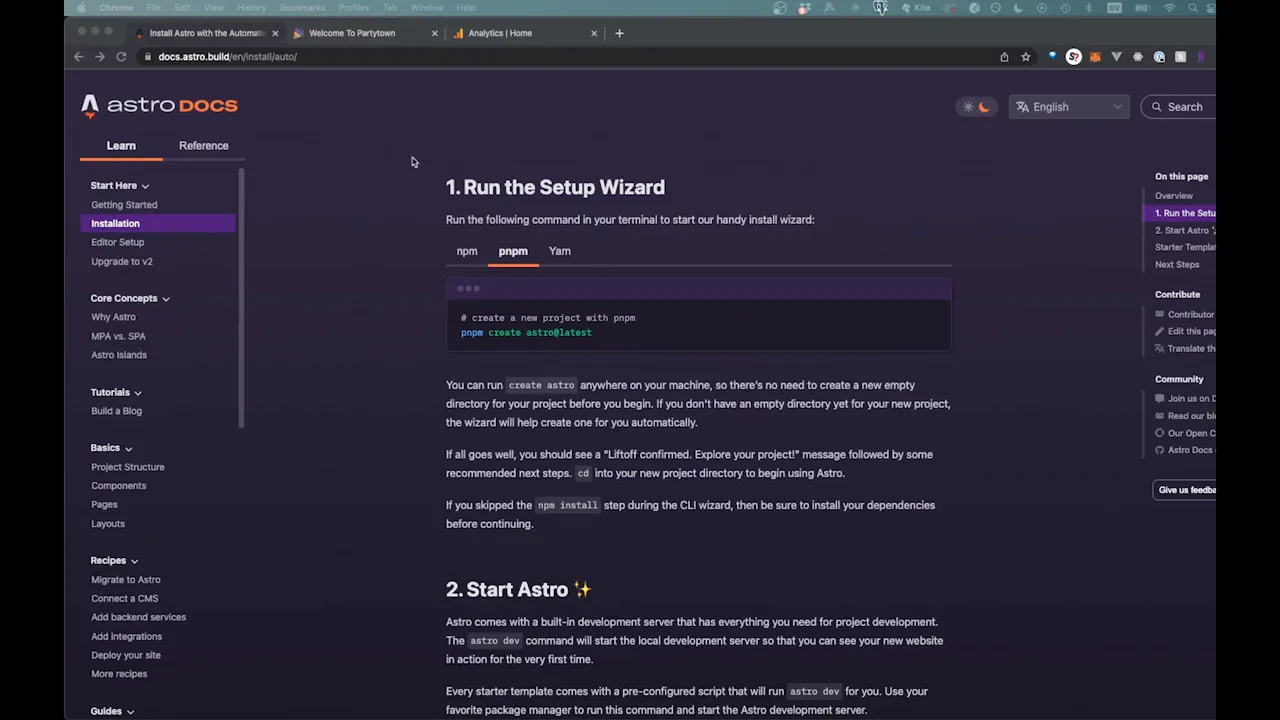Open a new browser tab plus button

point(619,33)
